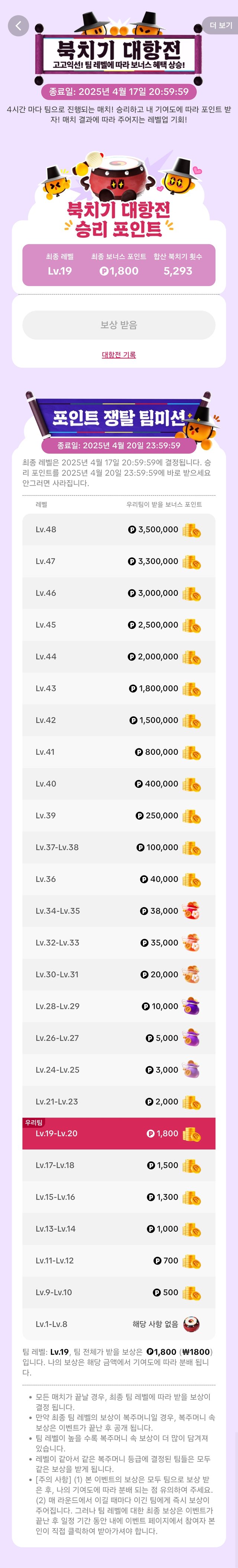Click the purple pouch icon for Lv.24-Lv.25
The image size is (238, 1568).
click(192, 1070)
